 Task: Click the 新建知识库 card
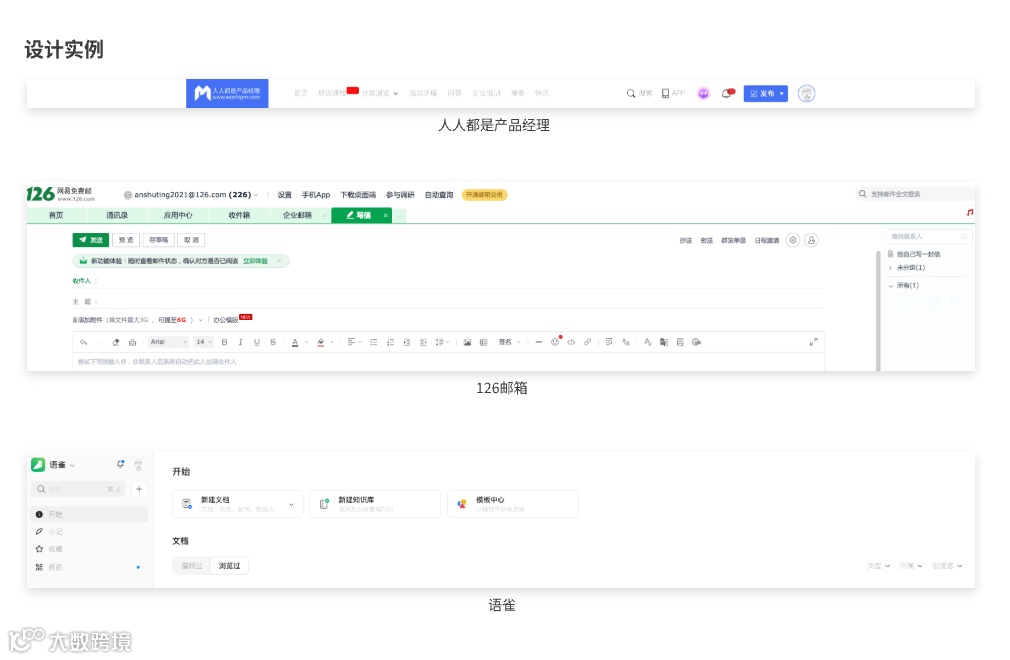coord(376,504)
